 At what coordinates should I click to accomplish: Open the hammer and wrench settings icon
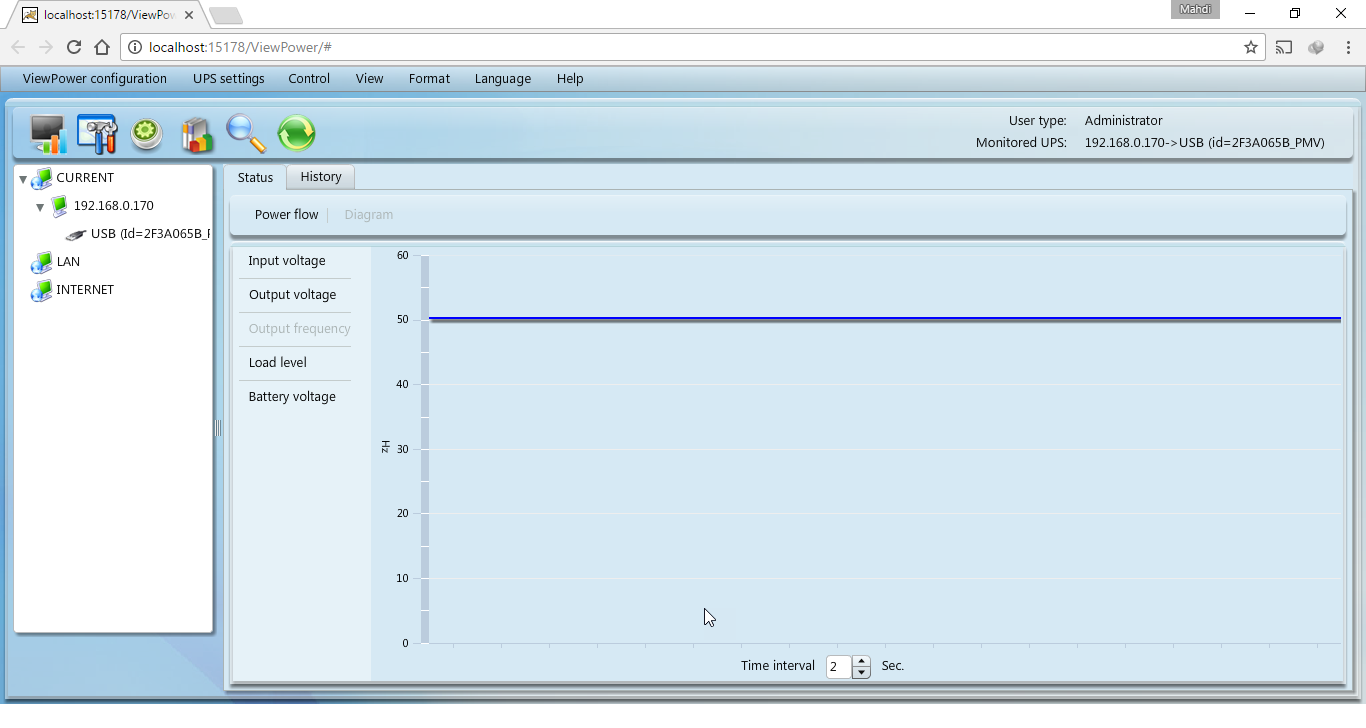[97, 134]
